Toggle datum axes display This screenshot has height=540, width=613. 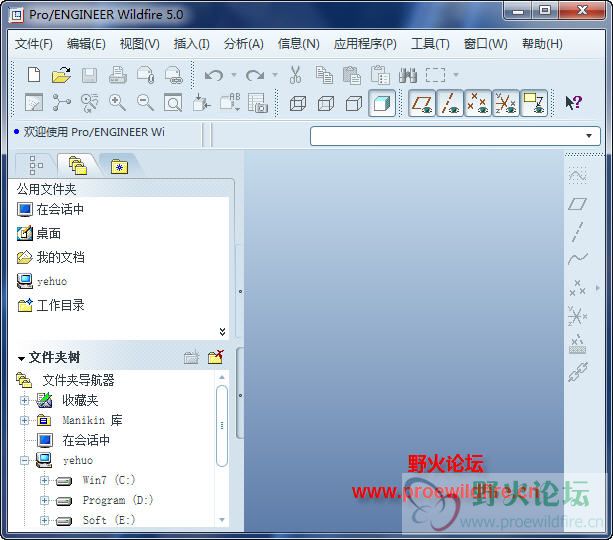(x=450, y=104)
